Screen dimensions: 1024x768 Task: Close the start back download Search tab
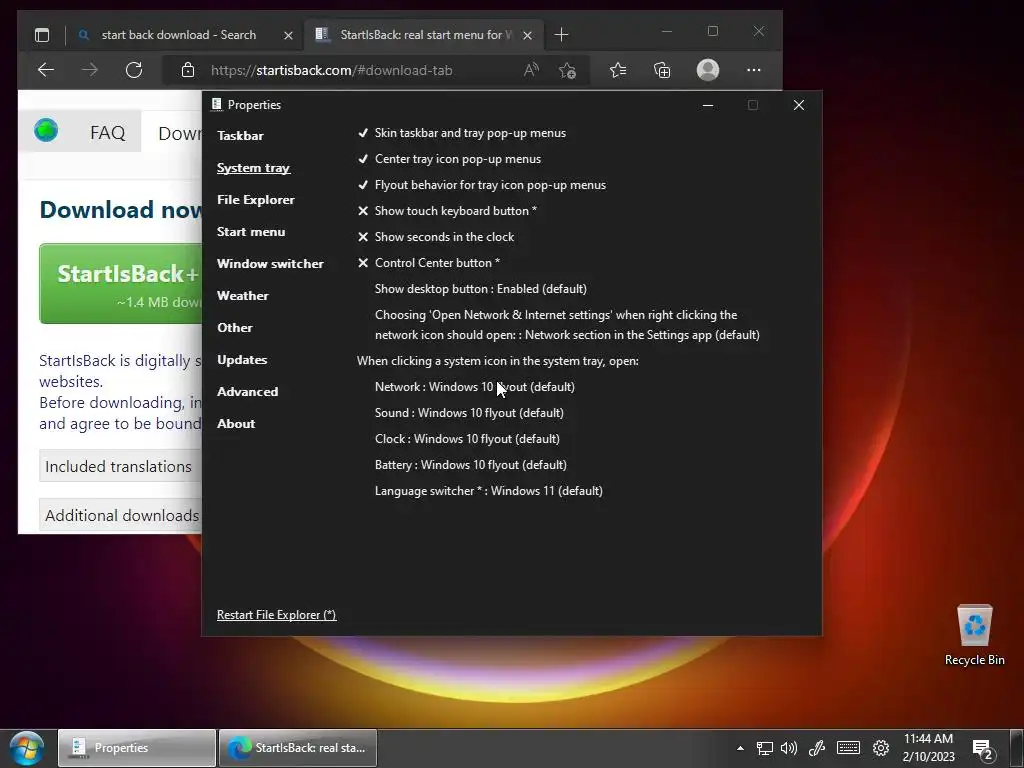[x=288, y=35]
